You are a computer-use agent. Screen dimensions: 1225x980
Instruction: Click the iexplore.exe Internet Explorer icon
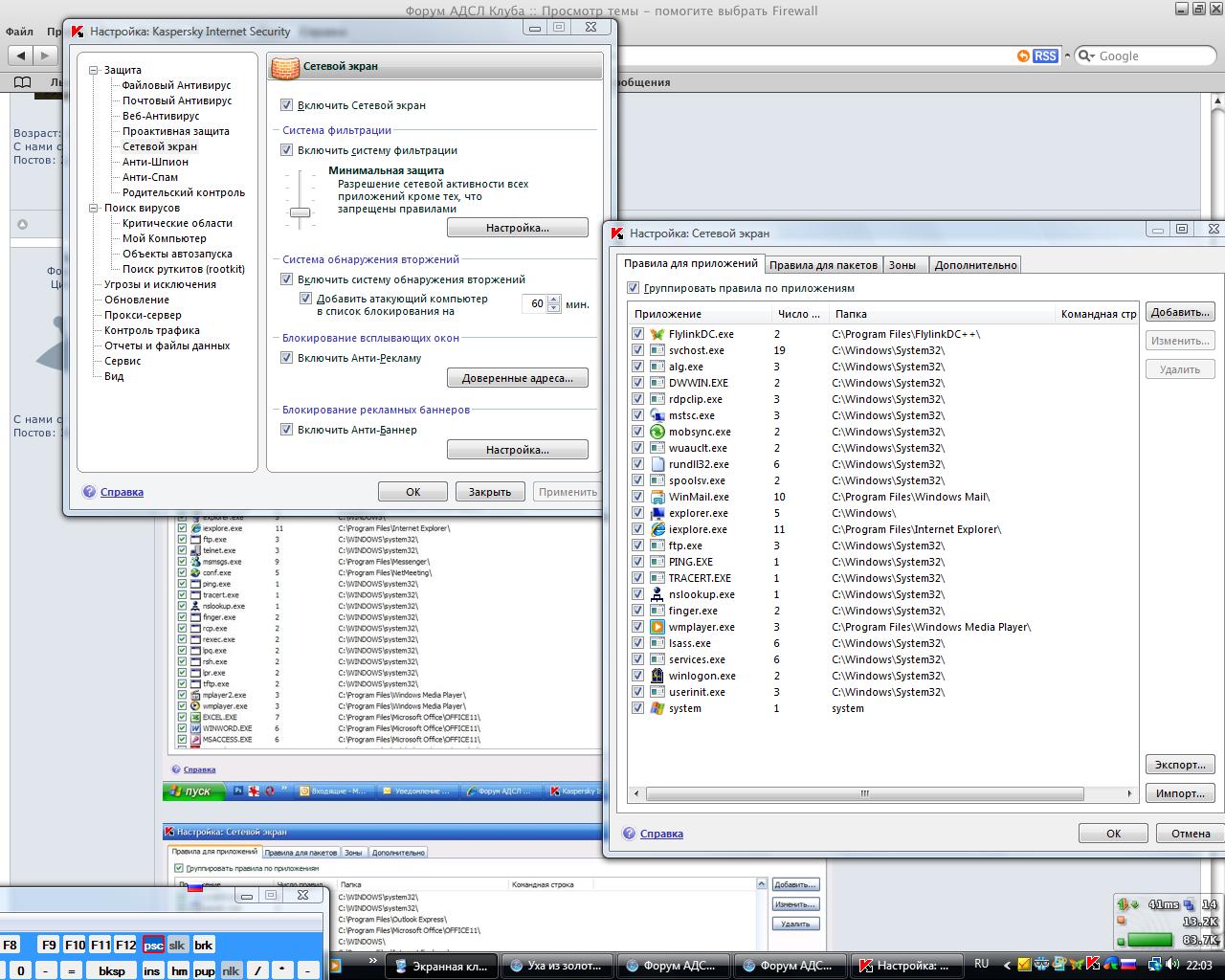click(657, 529)
